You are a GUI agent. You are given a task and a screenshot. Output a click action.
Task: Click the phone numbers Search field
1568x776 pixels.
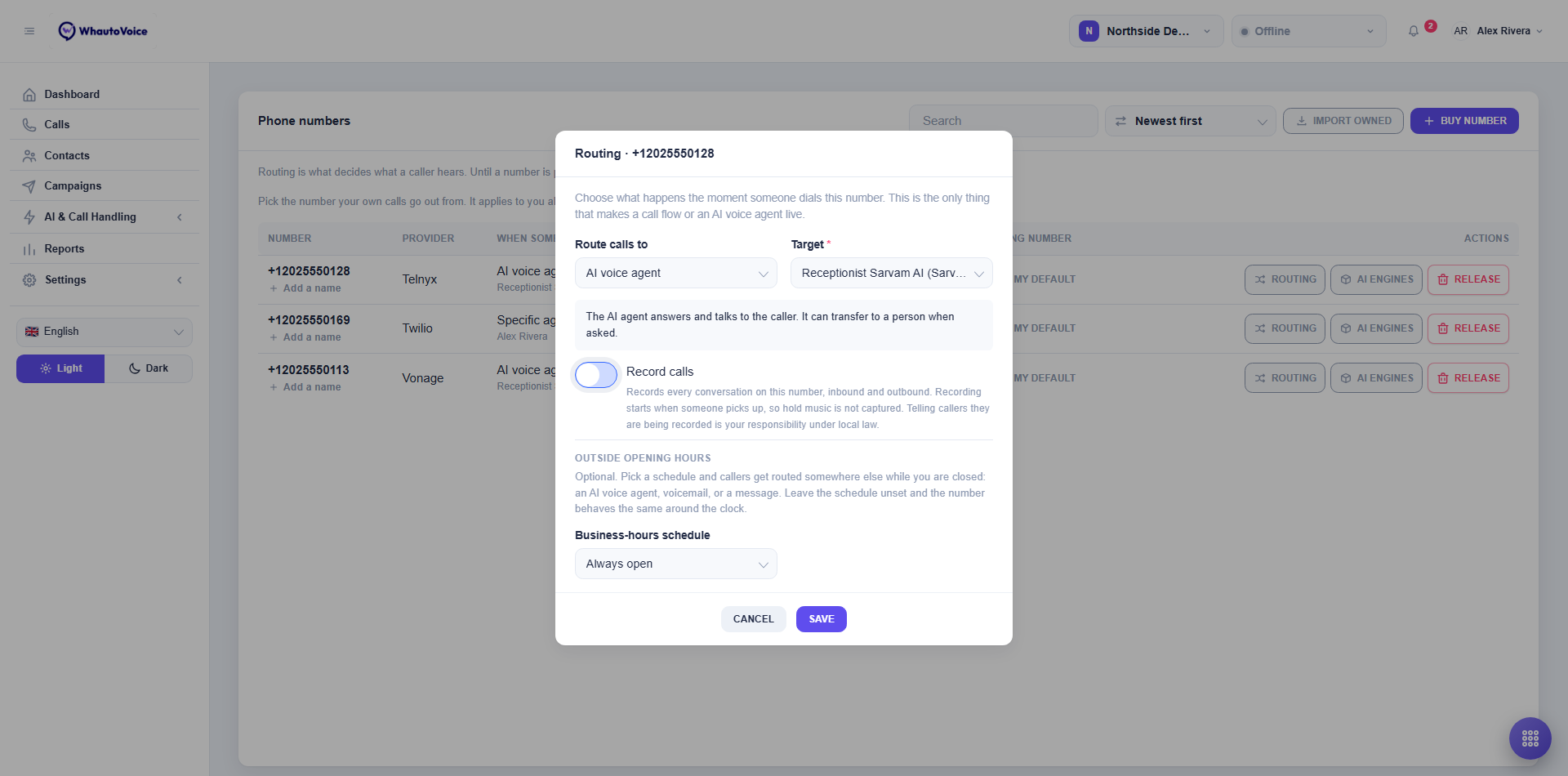pyautogui.click(x=1003, y=121)
